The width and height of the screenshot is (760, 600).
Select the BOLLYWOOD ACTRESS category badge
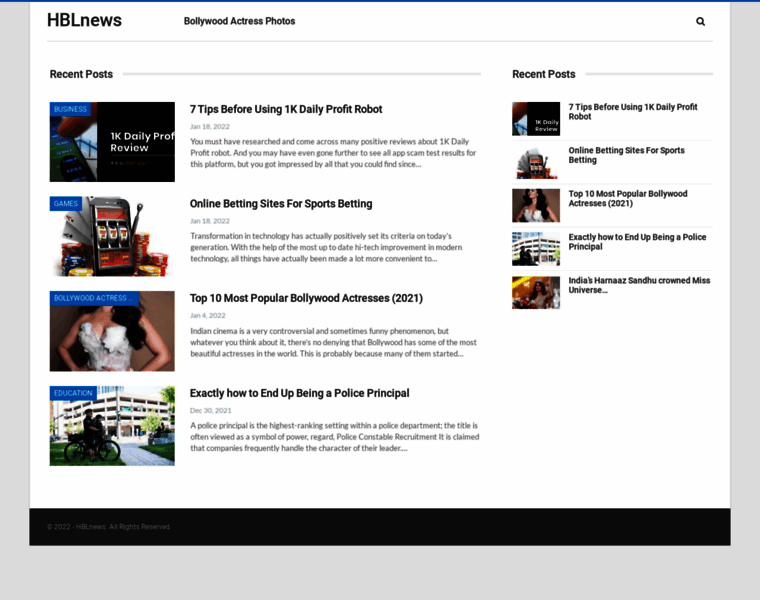(x=90, y=298)
